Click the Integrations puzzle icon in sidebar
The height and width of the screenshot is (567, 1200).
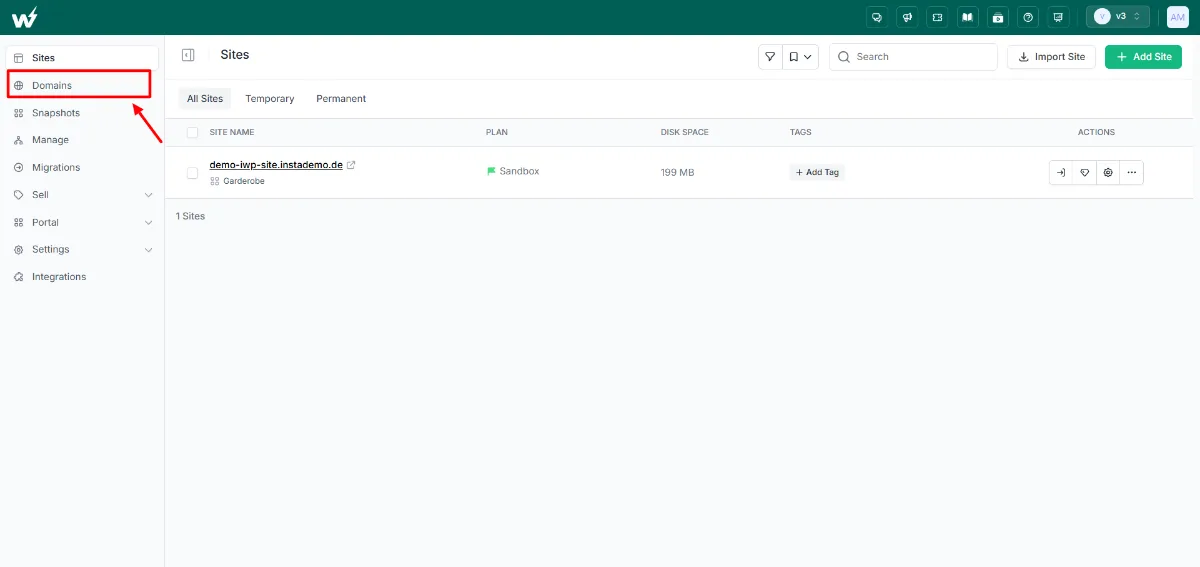pyautogui.click(x=19, y=277)
